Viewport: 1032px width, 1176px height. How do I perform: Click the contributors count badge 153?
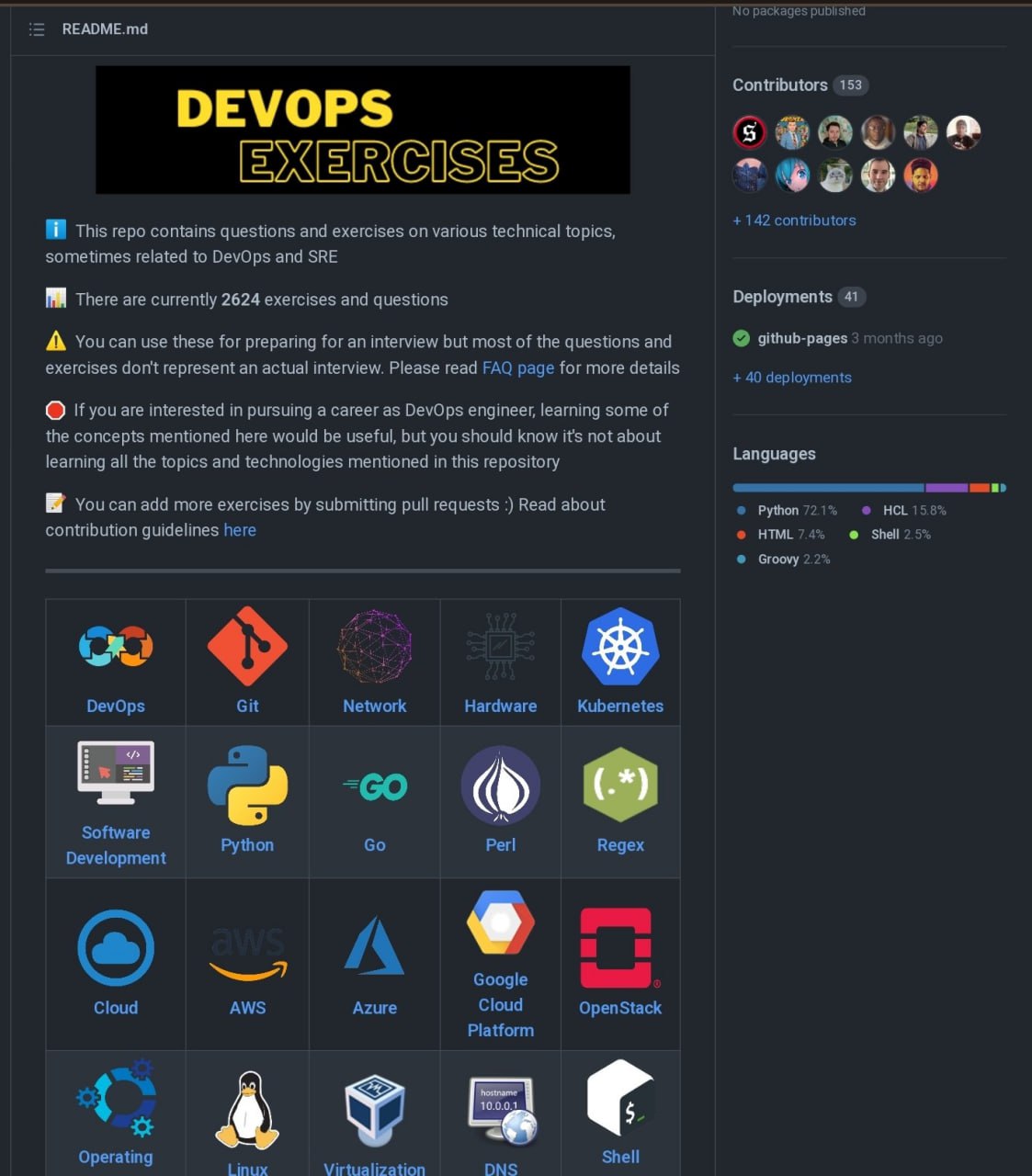(x=851, y=85)
